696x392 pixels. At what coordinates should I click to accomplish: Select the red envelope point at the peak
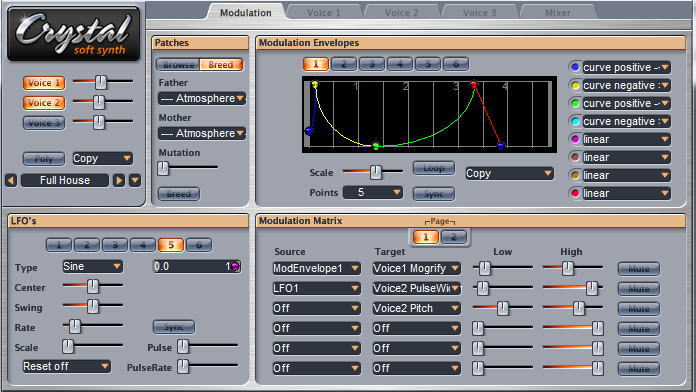click(474, 84)
